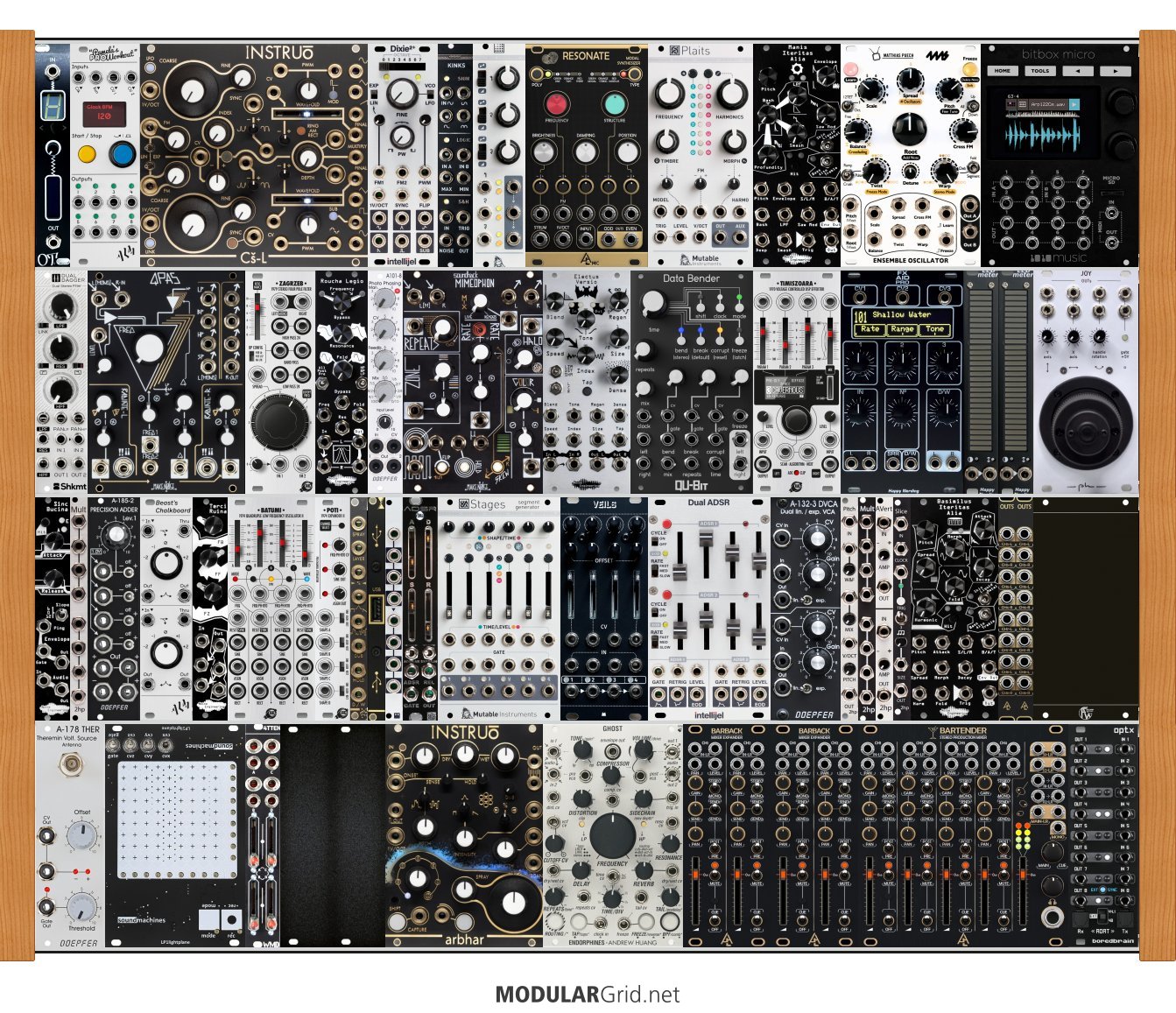Tap the blue play icon on bitbox micro screen
Image resolution: width=1176 pixels, height=1013 pixels.
coord(1074,105)
